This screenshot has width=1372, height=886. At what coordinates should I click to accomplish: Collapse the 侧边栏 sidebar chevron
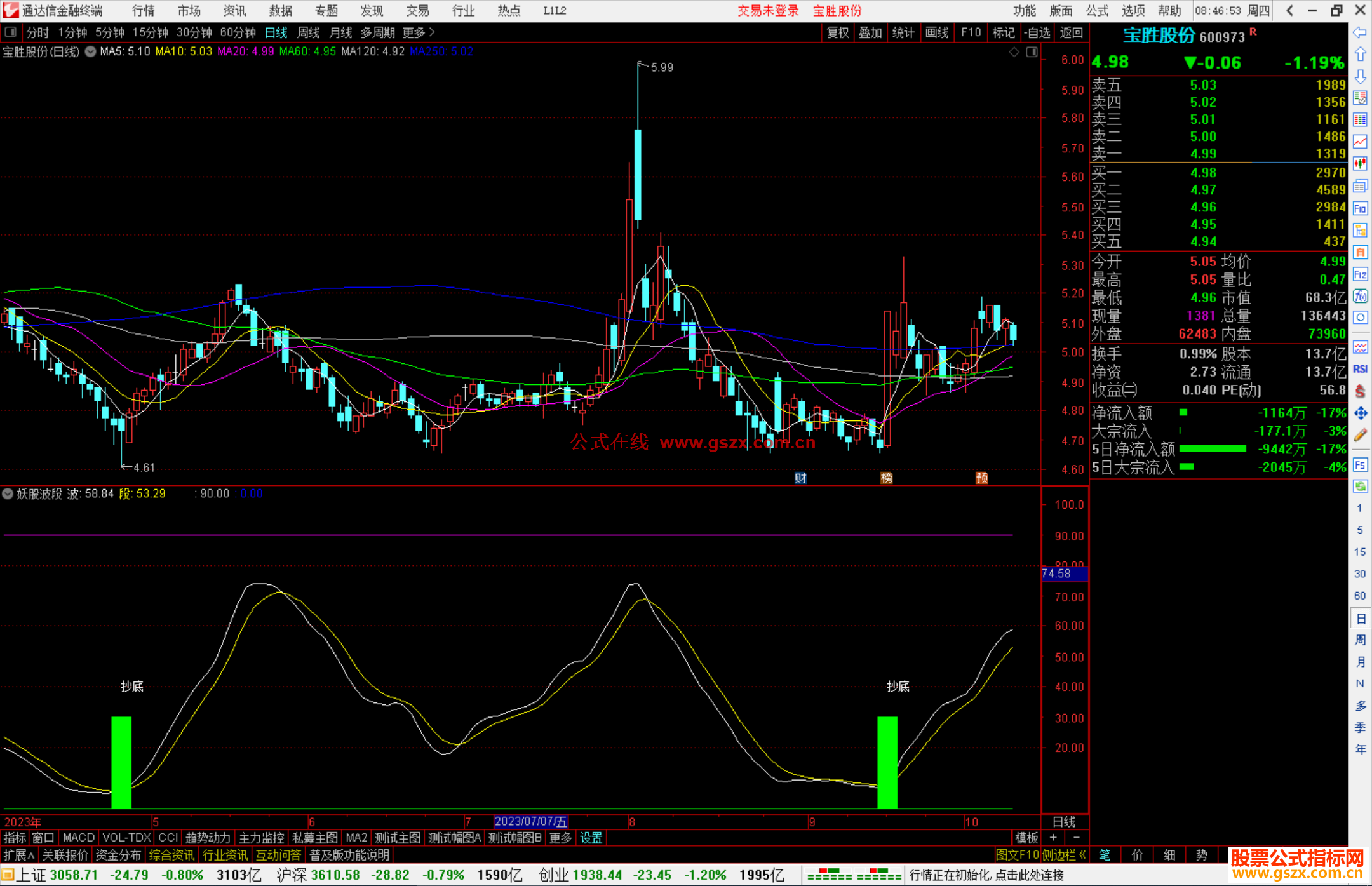(1082, 856)
